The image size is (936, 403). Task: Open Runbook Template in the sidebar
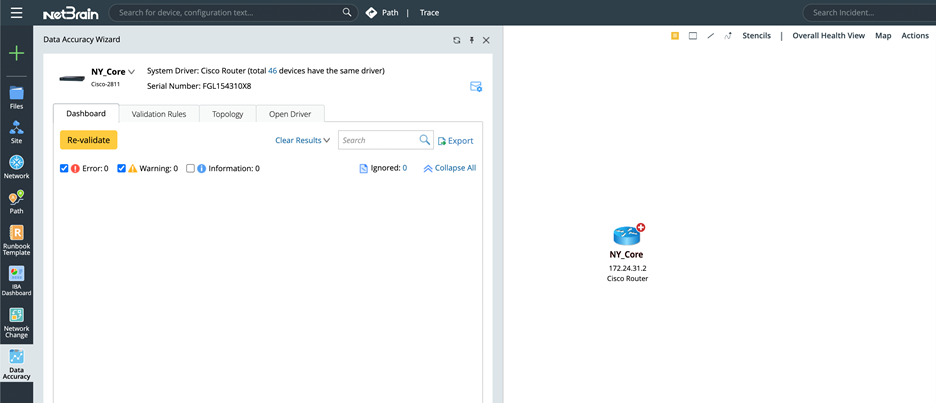coord(17,241)
